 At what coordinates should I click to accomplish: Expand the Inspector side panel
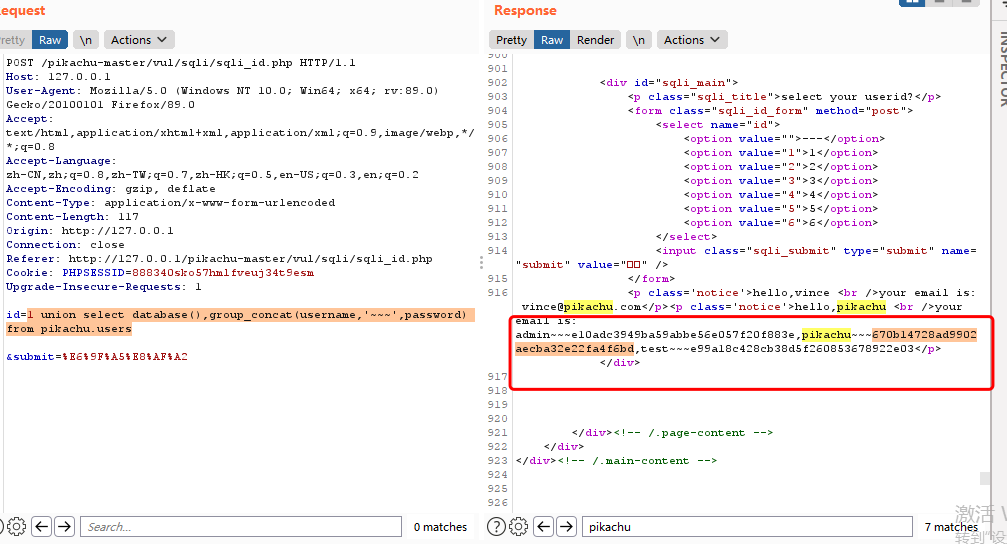pos(1001,67)
